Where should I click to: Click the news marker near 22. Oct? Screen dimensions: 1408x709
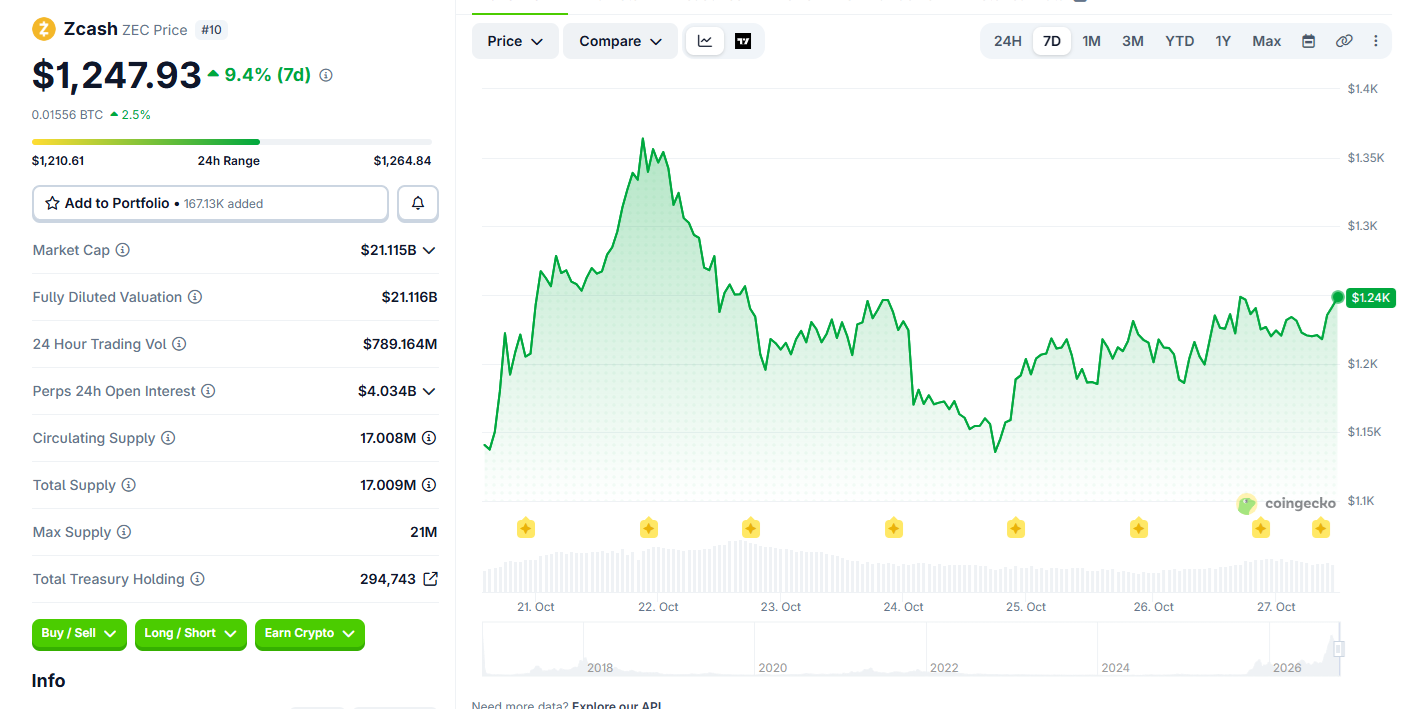648,528
